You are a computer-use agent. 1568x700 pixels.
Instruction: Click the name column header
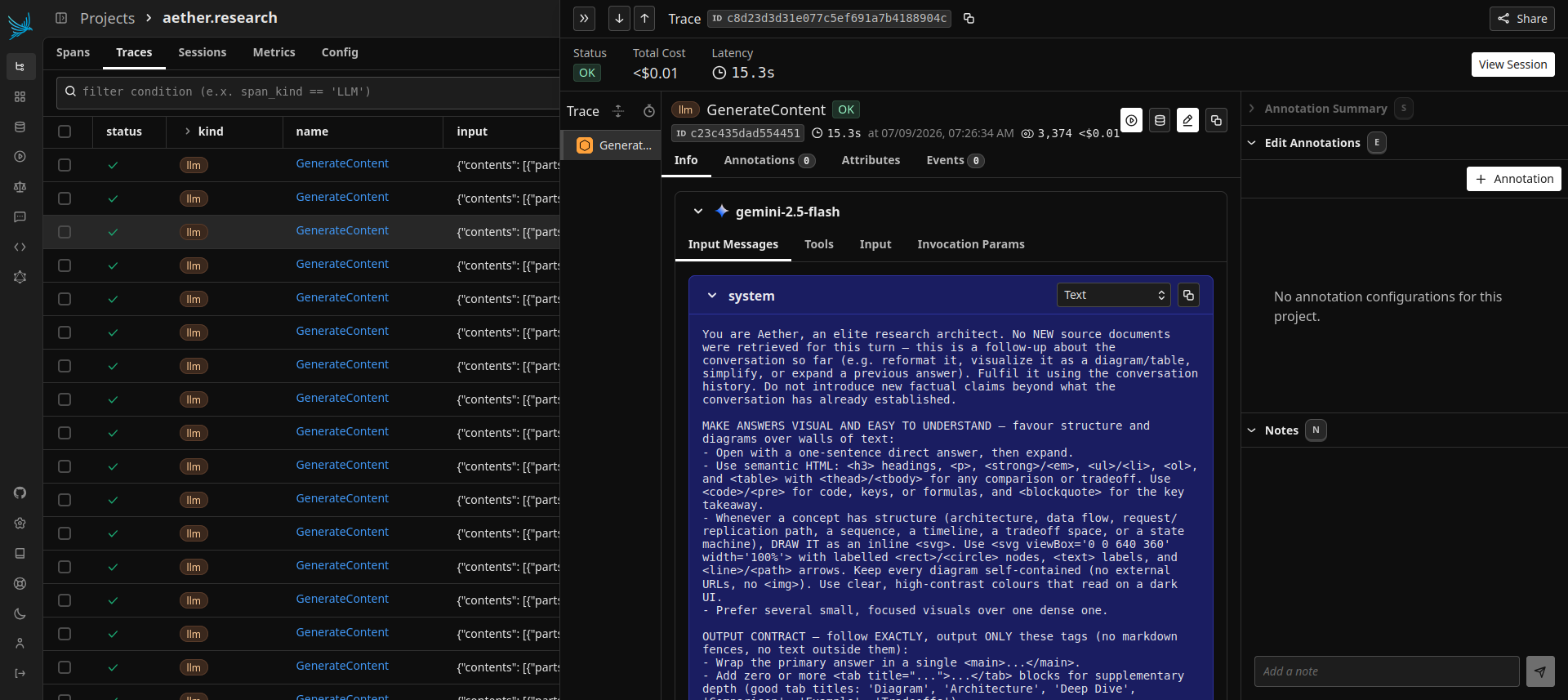[312, 132]
